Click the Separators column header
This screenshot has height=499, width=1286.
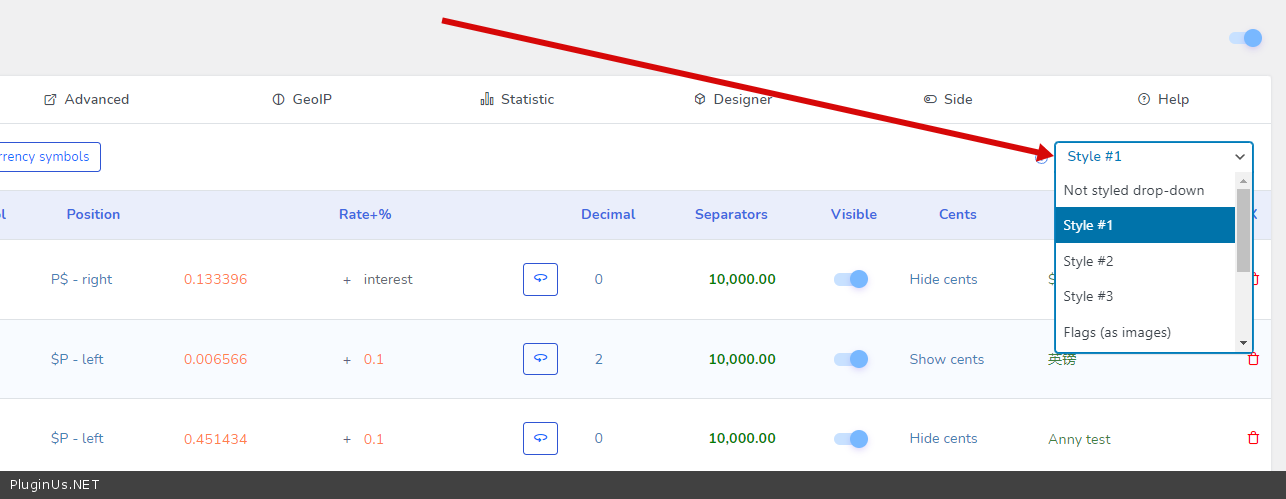(x=731, y=214)
